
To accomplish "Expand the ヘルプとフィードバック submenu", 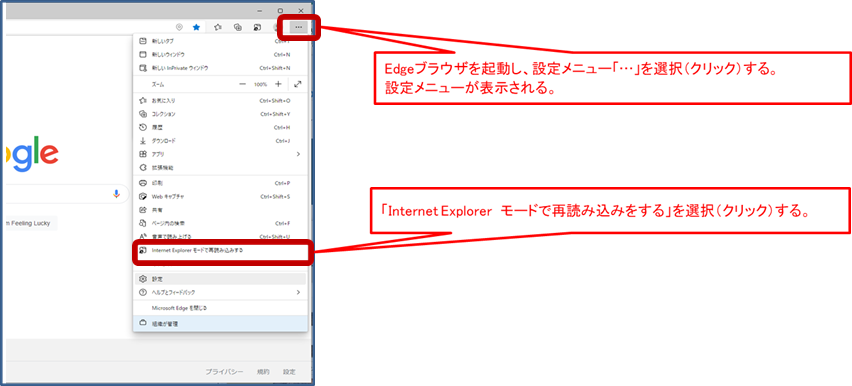I will tap(298, 292).
